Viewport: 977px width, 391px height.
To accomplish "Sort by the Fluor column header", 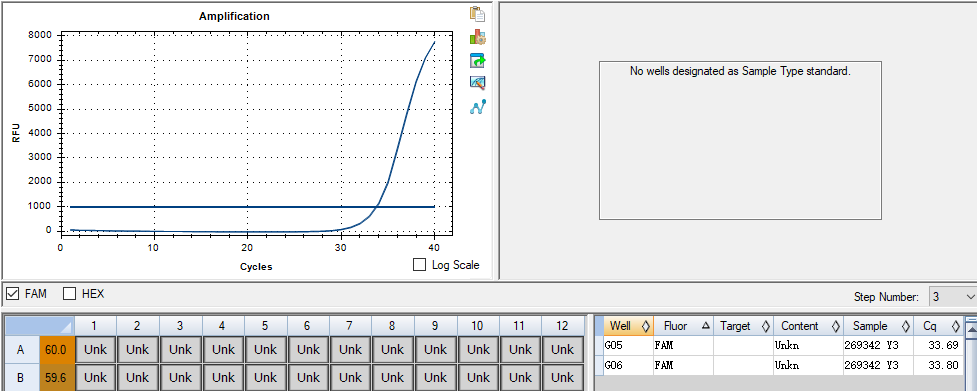I will click(684, 326).
